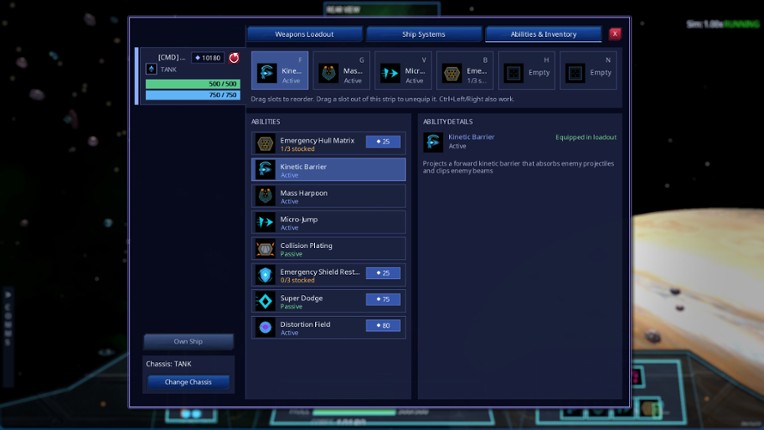Click the Empty slot H
764x430 pixels.
point(526,71)
